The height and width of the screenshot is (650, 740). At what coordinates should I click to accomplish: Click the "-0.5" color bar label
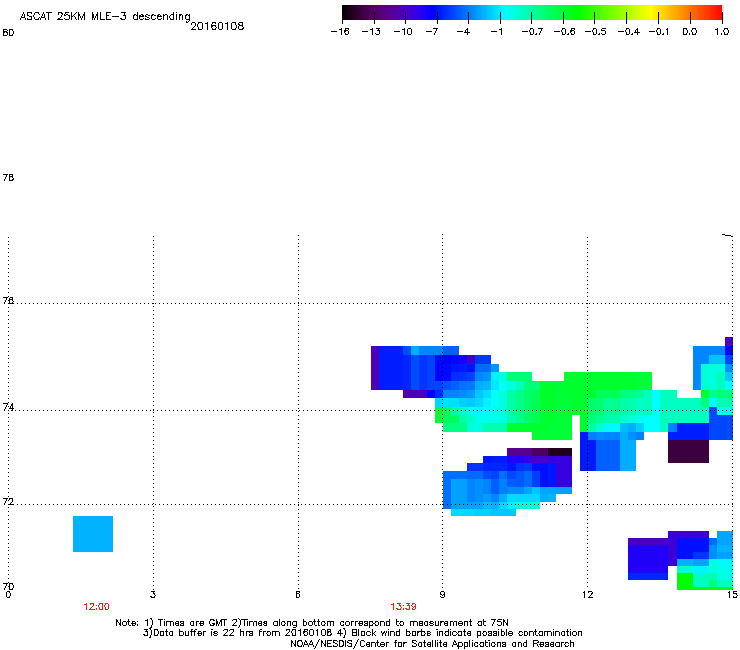point(596,32)
